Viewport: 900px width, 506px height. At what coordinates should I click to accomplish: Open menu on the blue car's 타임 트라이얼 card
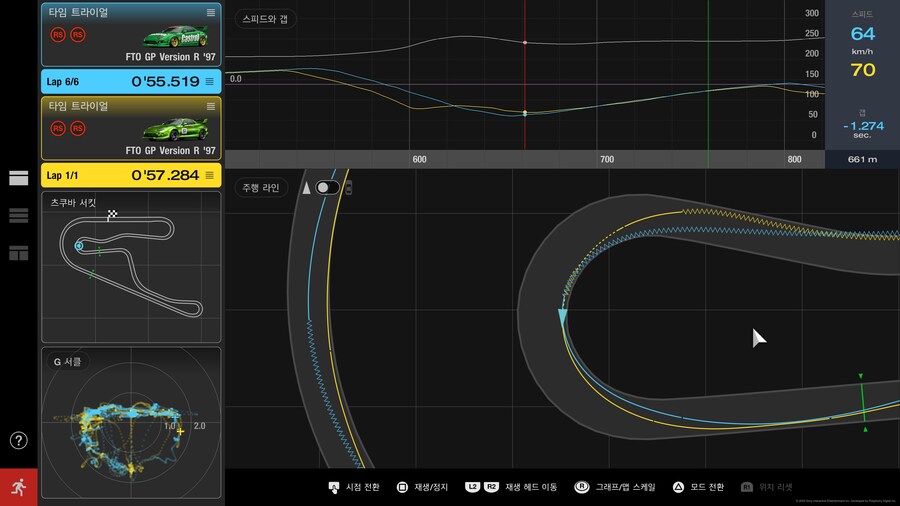[x=210, y=12]
